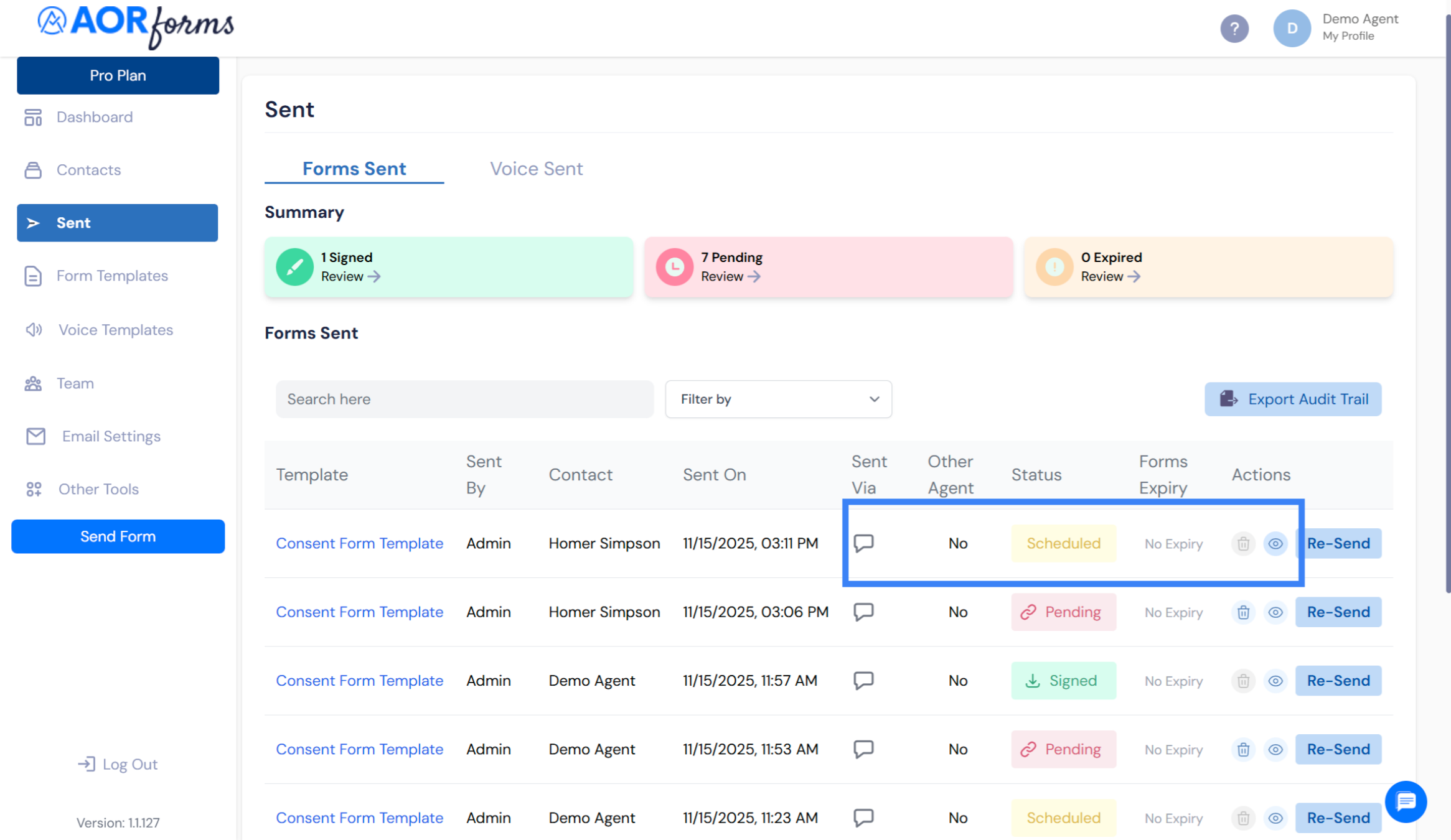1451x840 pixels.
Task: Open Form Templates in the sidebar
Action: (x=112, y=276)
